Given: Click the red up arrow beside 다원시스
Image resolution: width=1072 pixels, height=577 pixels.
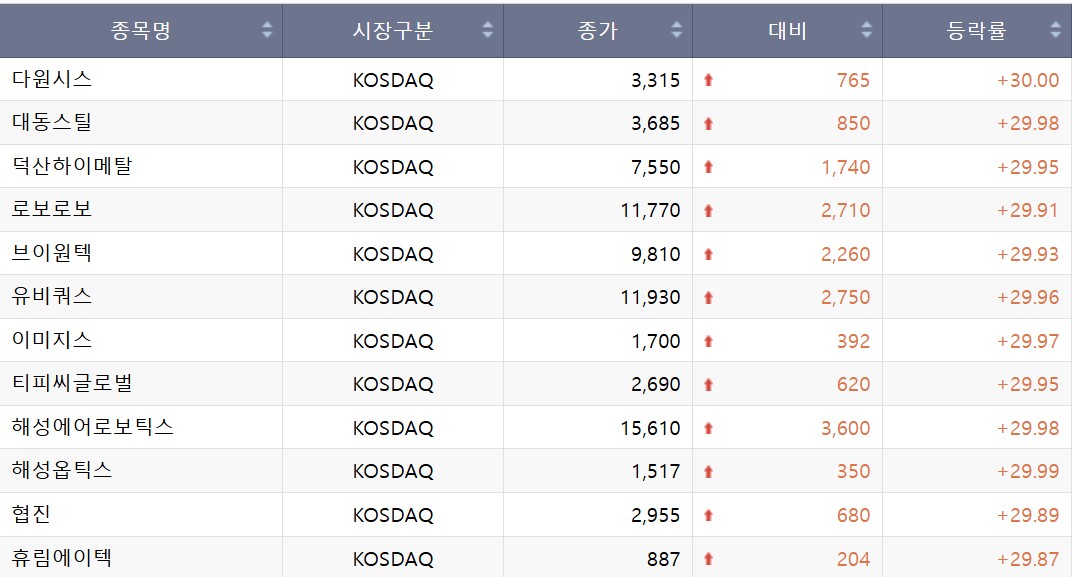Looking at the screenshot, I should point(709,80).
